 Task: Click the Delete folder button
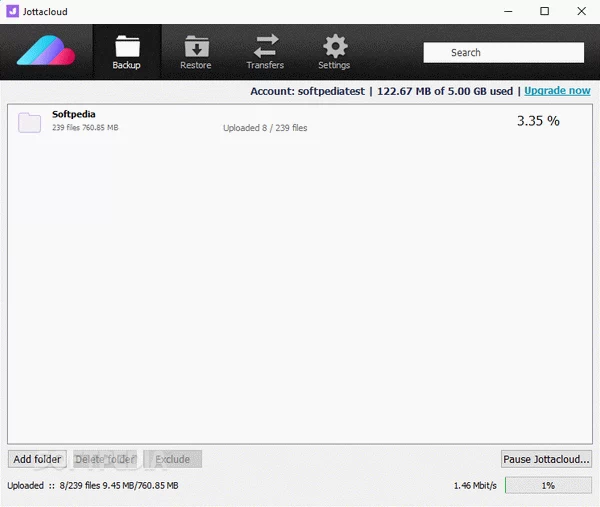(105, 459)
